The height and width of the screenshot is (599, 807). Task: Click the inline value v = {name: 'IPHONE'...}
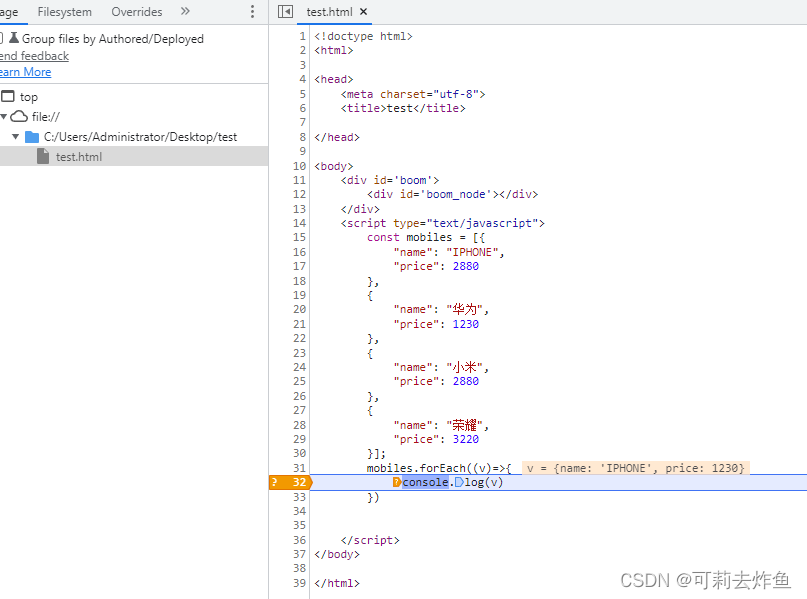636,468
